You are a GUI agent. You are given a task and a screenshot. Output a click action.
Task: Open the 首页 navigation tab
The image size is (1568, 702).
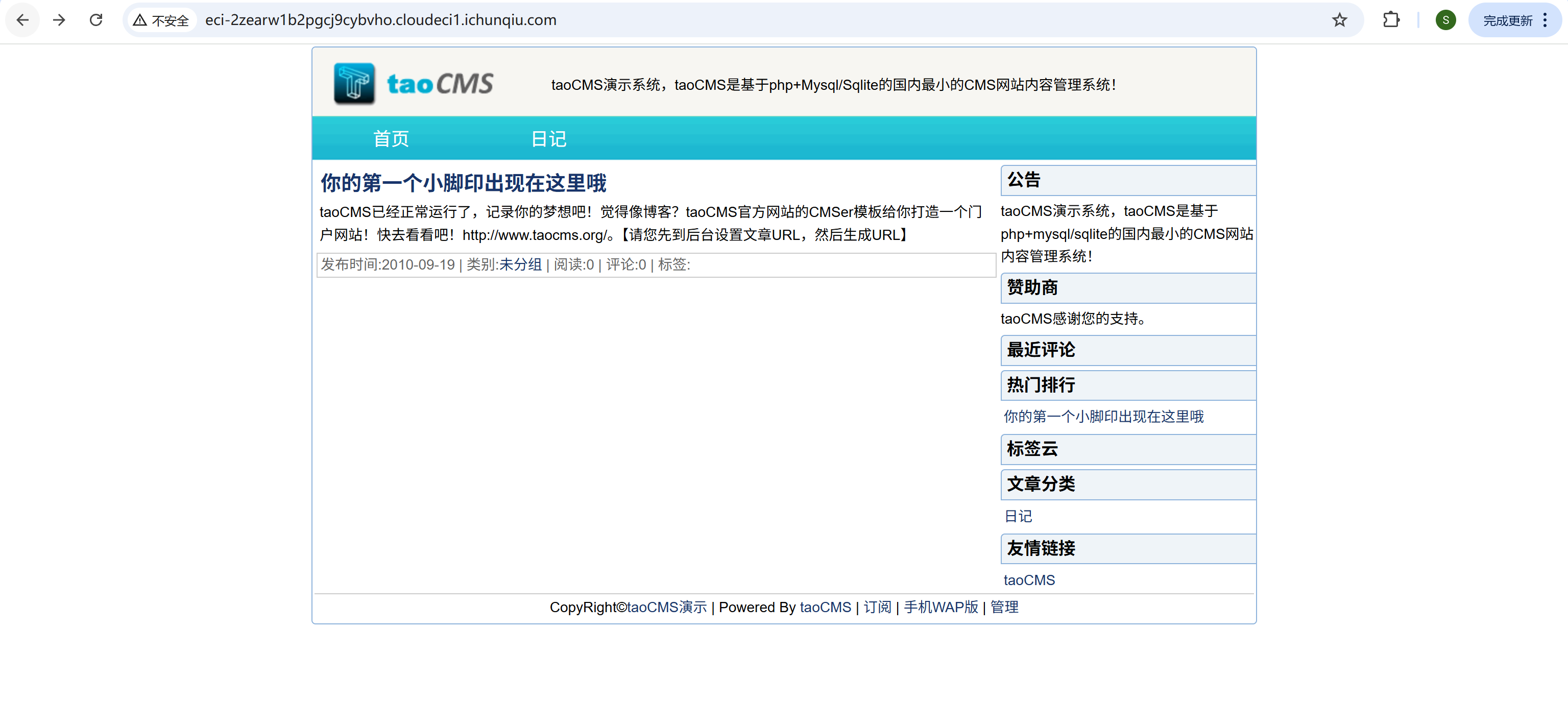[x=391, y=139]
